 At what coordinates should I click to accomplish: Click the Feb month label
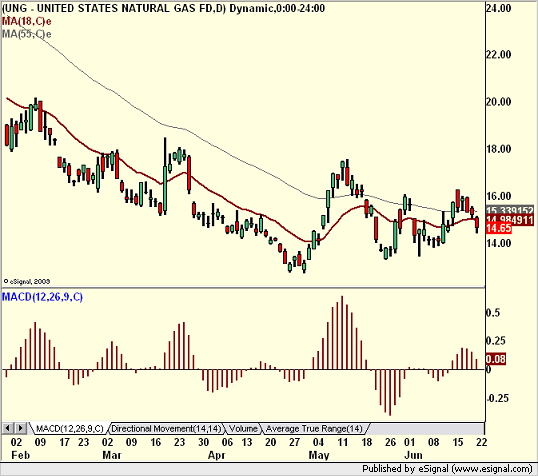coord(21,455)
